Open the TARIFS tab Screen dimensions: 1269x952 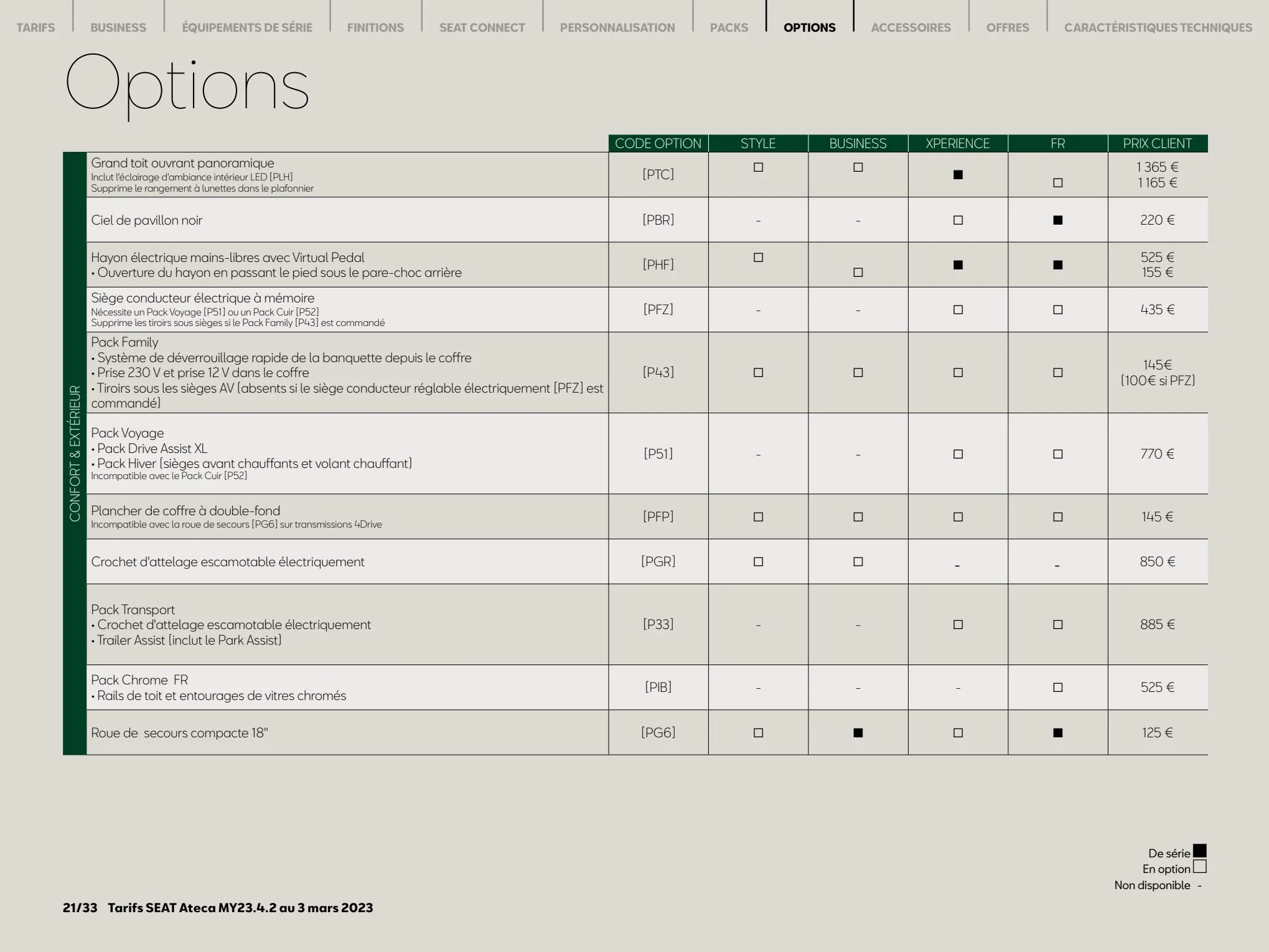pos(35,27)
